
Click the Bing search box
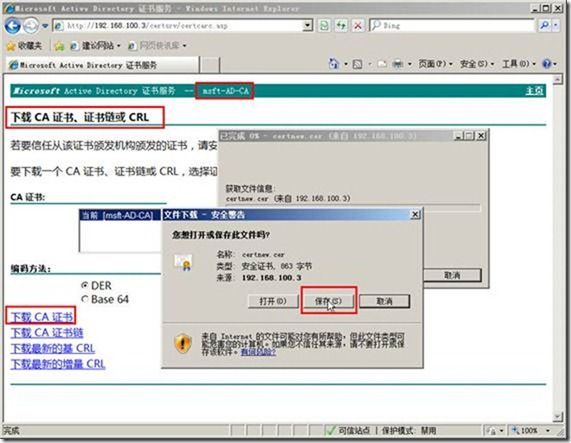pos(452,25)
